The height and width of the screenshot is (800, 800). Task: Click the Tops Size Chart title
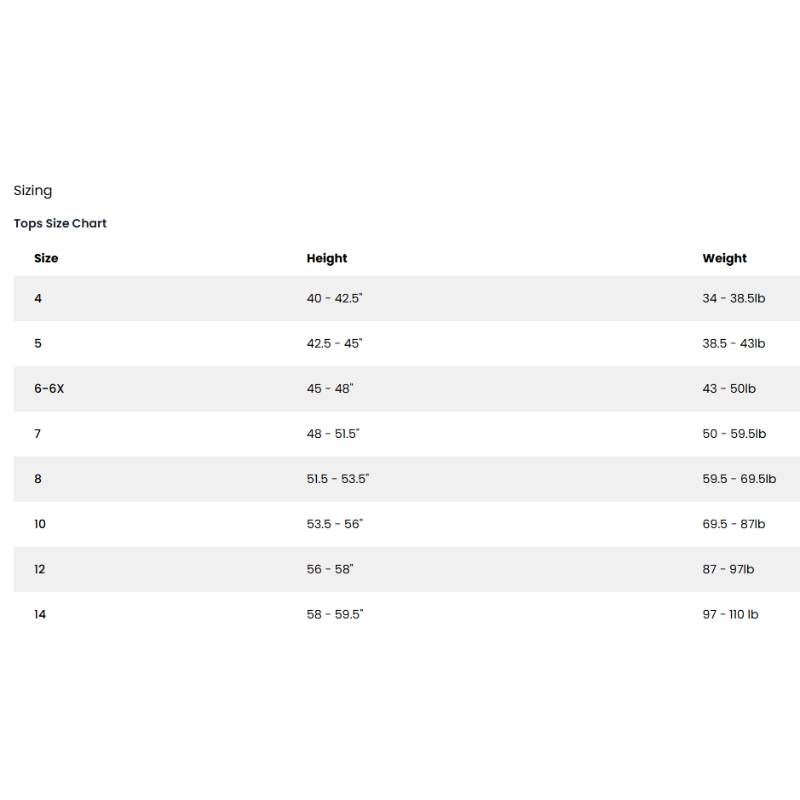point(60,224)
